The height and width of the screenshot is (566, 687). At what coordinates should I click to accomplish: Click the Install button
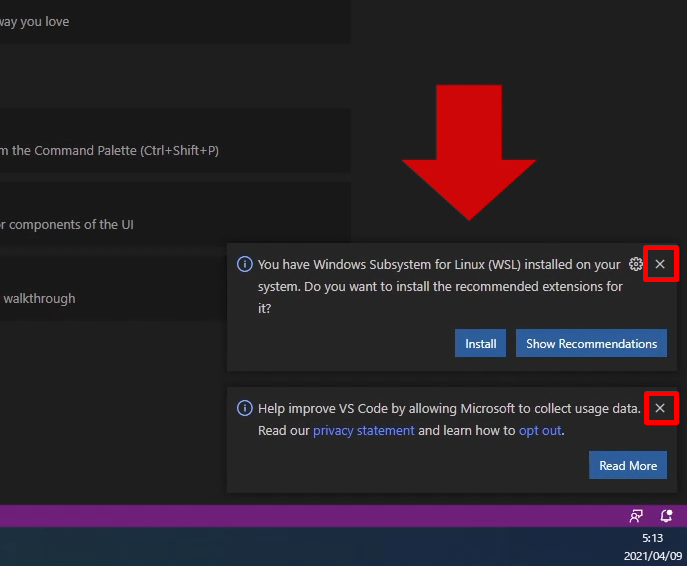480,343
